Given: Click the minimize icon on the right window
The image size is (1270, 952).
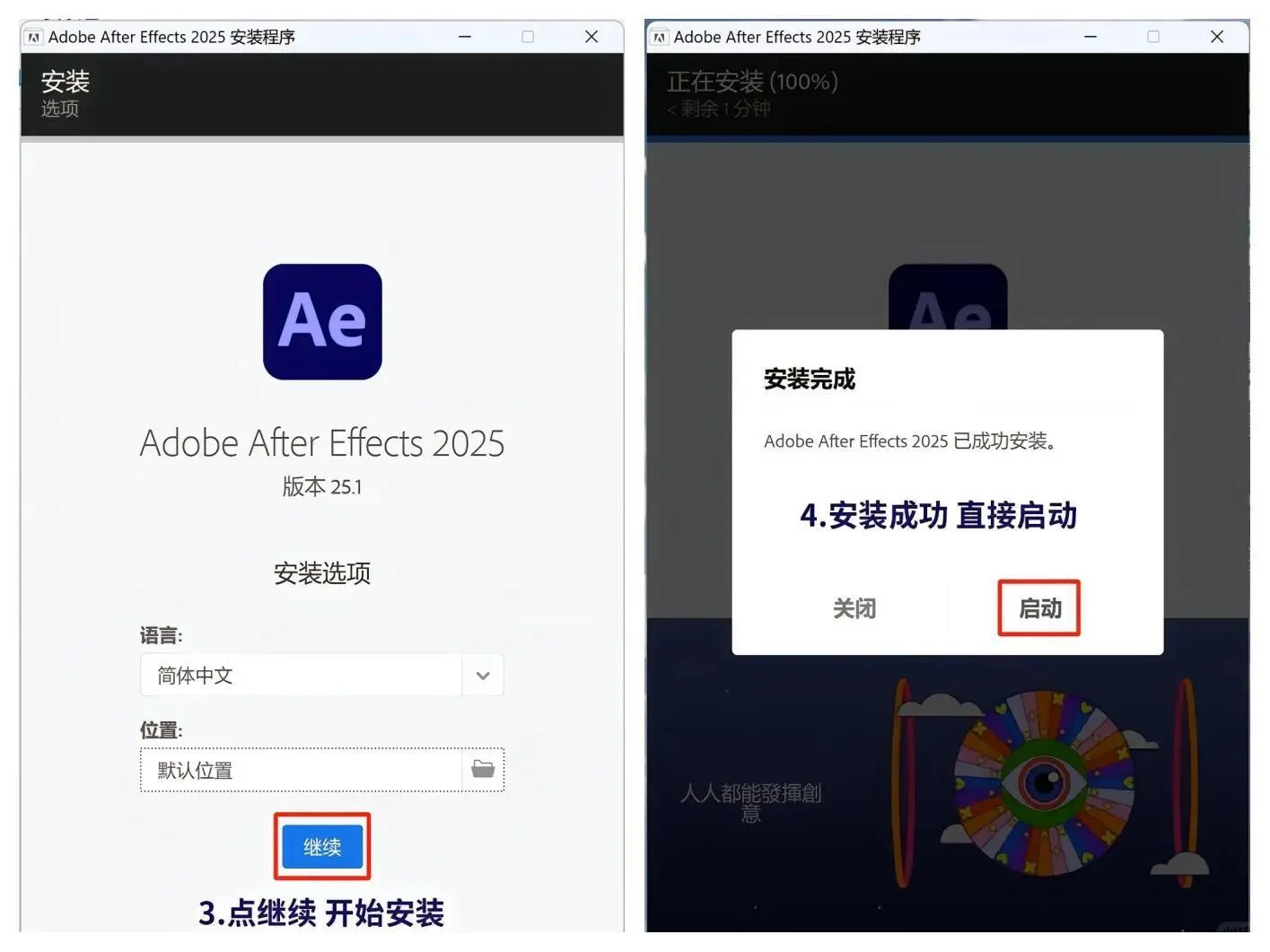Looking at the screenshot, I should [x=1089, y=36].
